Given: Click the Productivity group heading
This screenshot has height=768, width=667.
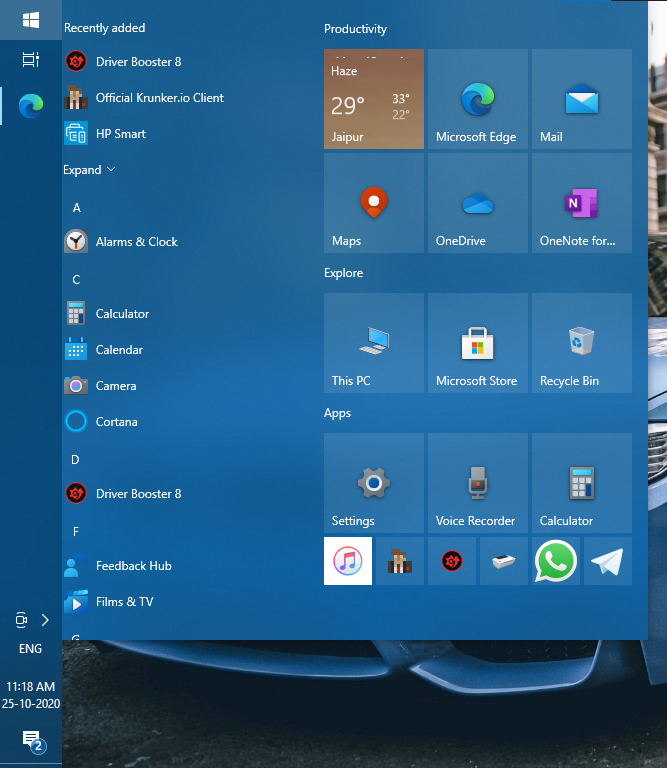Looking at the screenshot, I should (x=355, y=29).
